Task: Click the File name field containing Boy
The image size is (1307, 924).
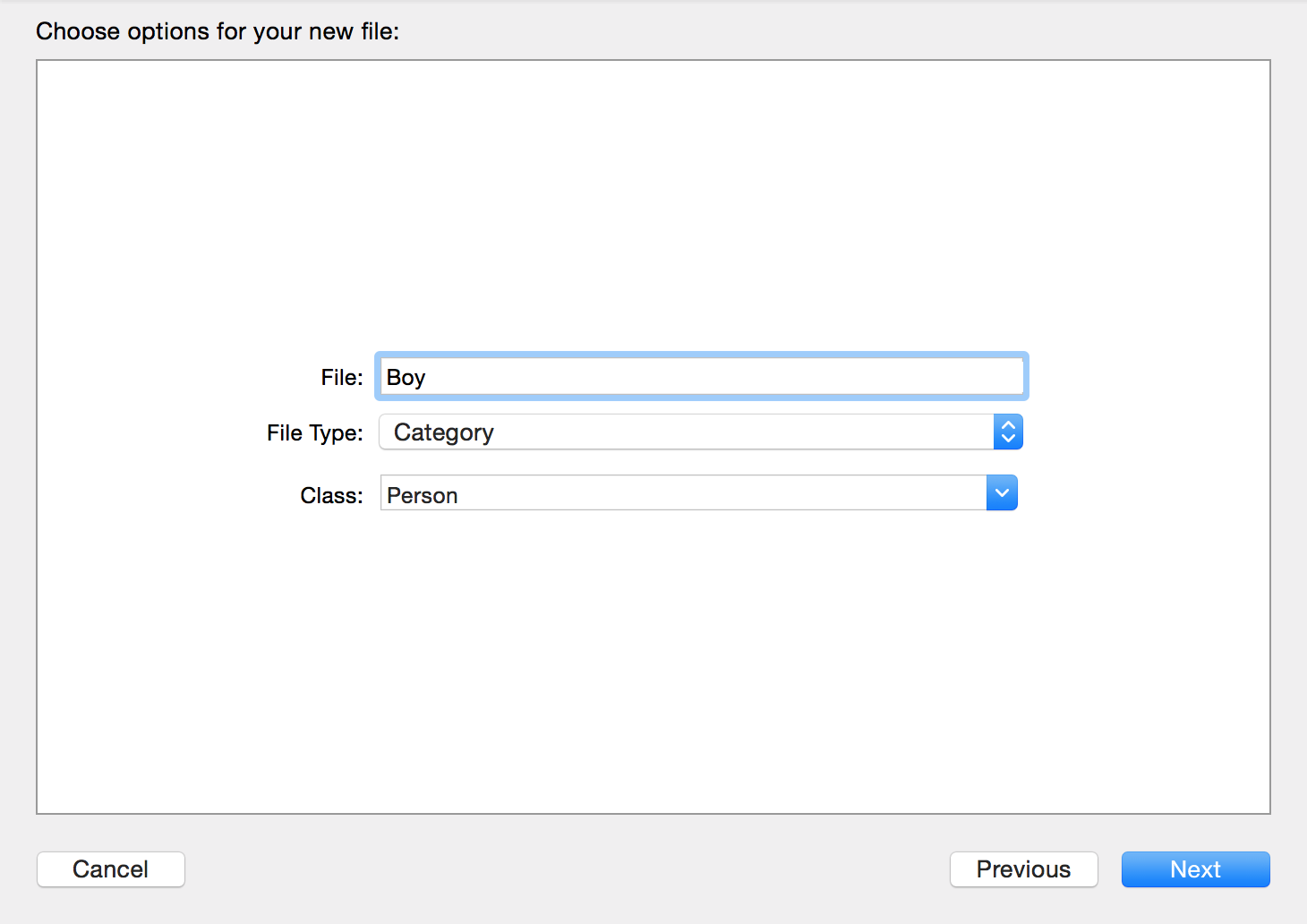Action: point(702,377)
